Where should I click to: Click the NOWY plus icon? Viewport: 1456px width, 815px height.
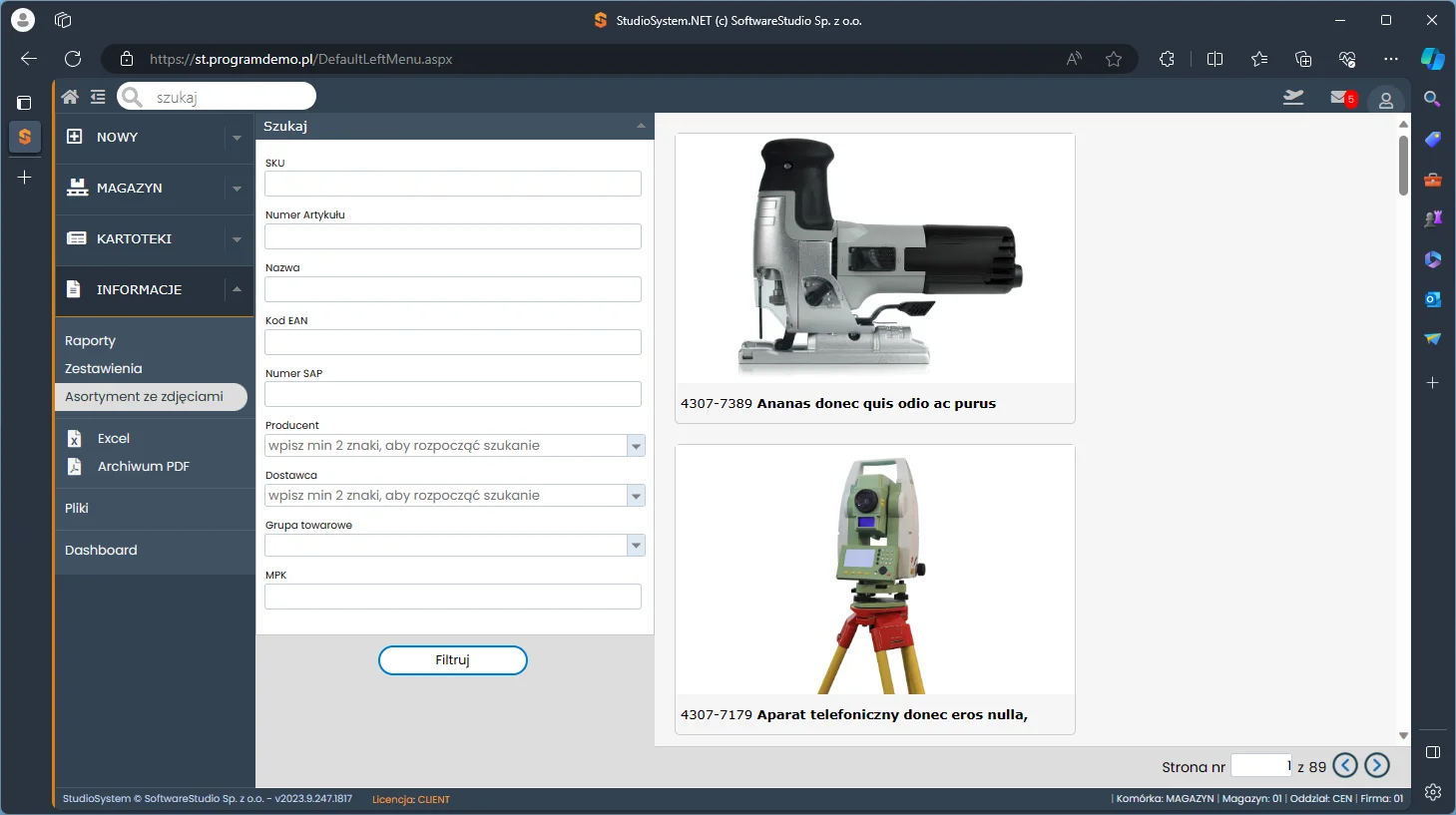(x=75, y=137)
